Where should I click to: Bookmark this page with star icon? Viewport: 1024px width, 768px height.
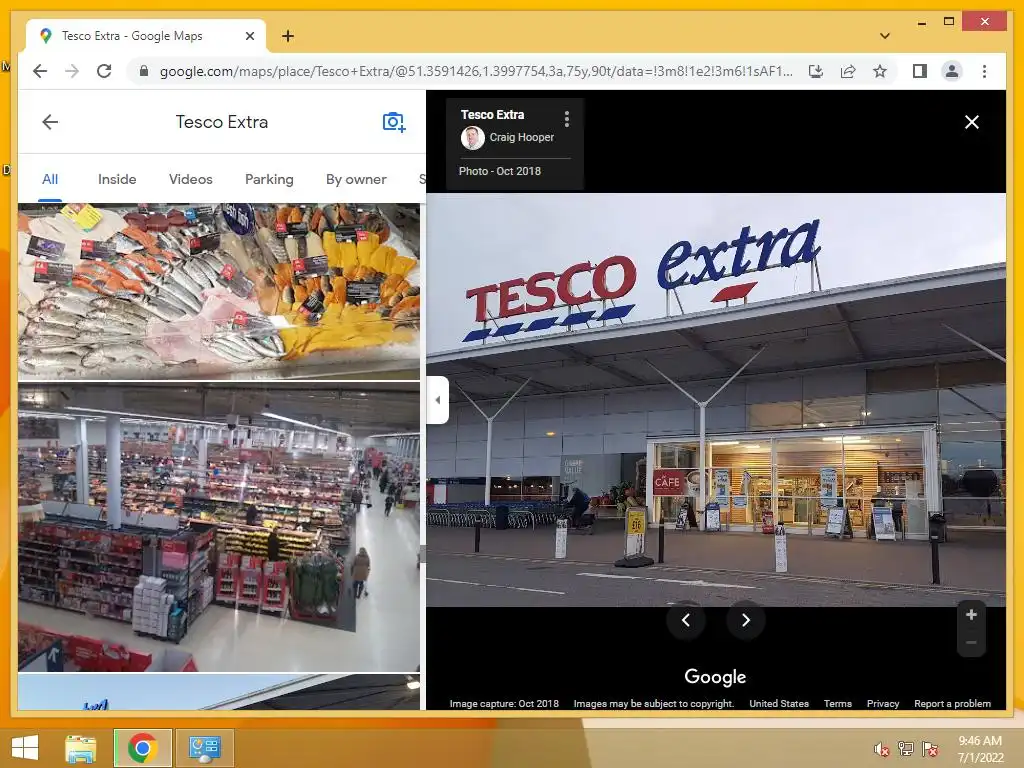pos(880,71)
